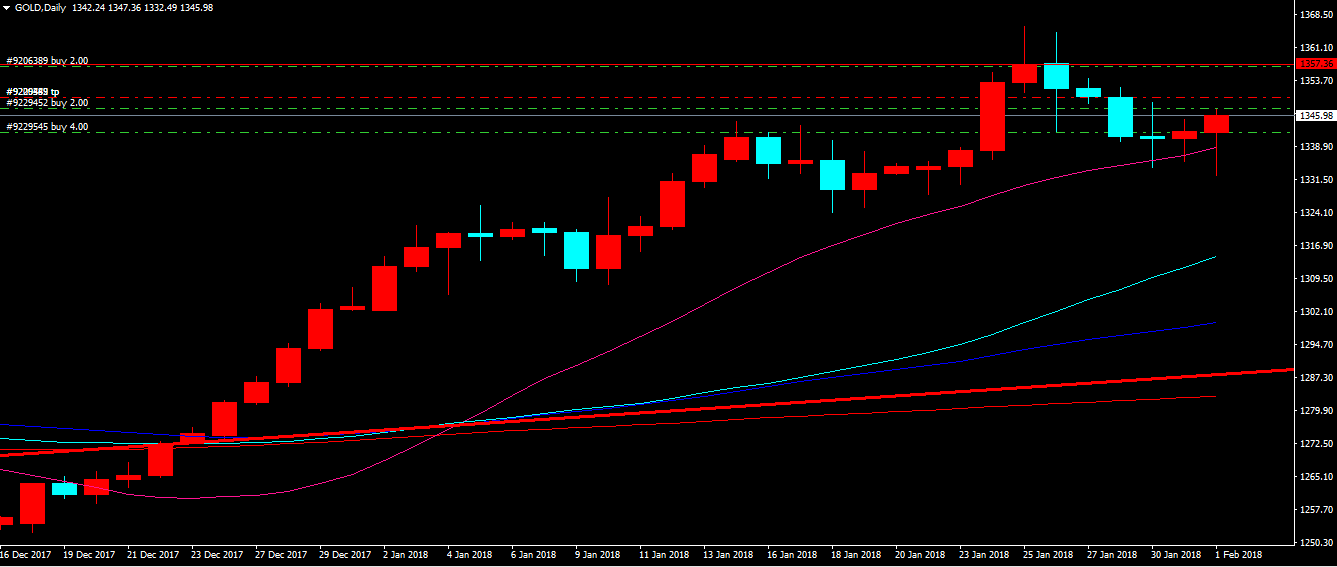Click the 1257.70 price axis label
This screenshot has width=1337, height=567.
(1316, 510)
